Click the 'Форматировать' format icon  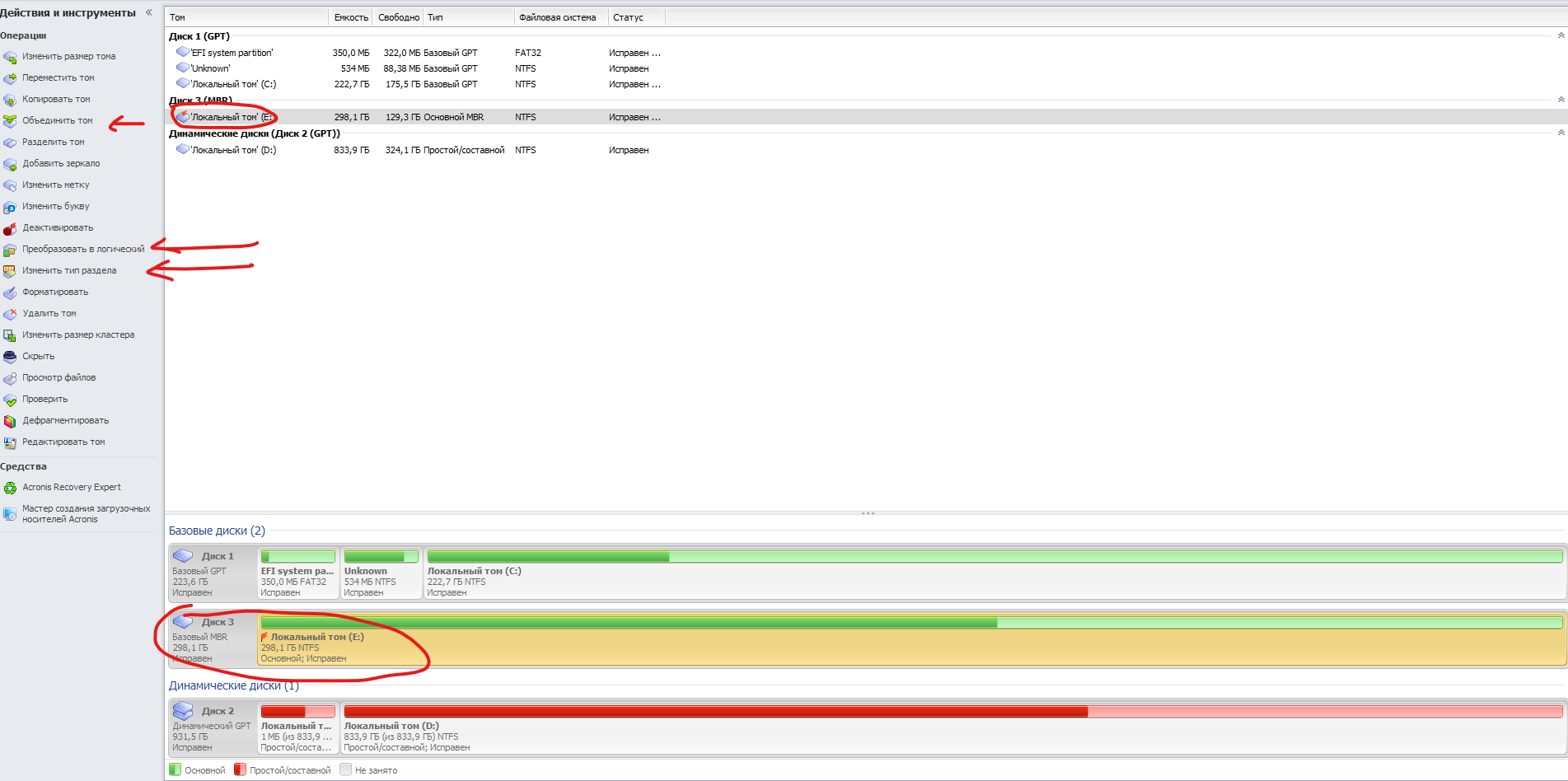[10, 292]
